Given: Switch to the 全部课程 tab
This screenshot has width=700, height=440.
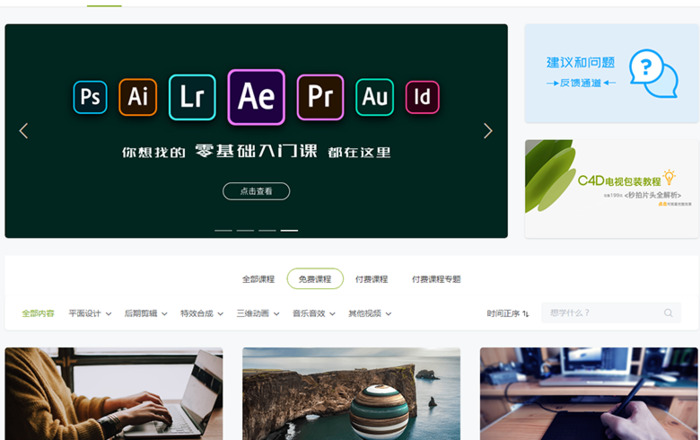Looking at the screenshot, I should tap(258, 279).
